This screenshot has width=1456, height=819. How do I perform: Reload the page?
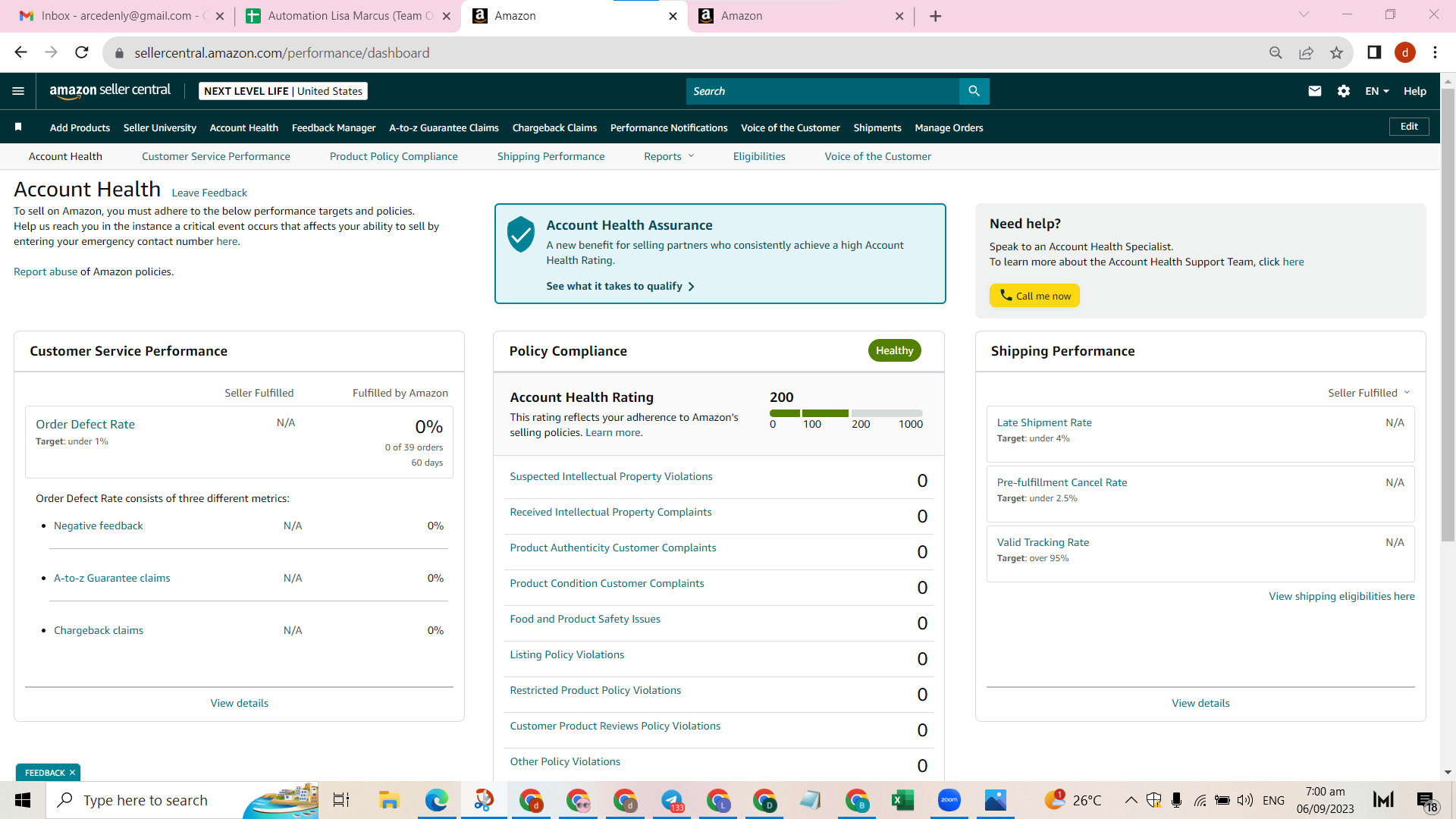click(82, 52)
